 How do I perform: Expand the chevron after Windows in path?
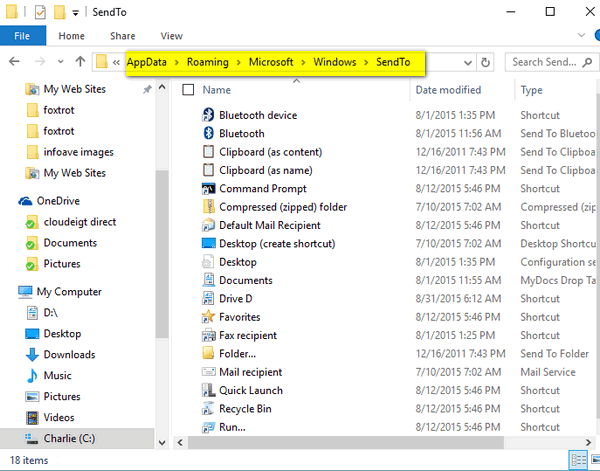[366, 62]
